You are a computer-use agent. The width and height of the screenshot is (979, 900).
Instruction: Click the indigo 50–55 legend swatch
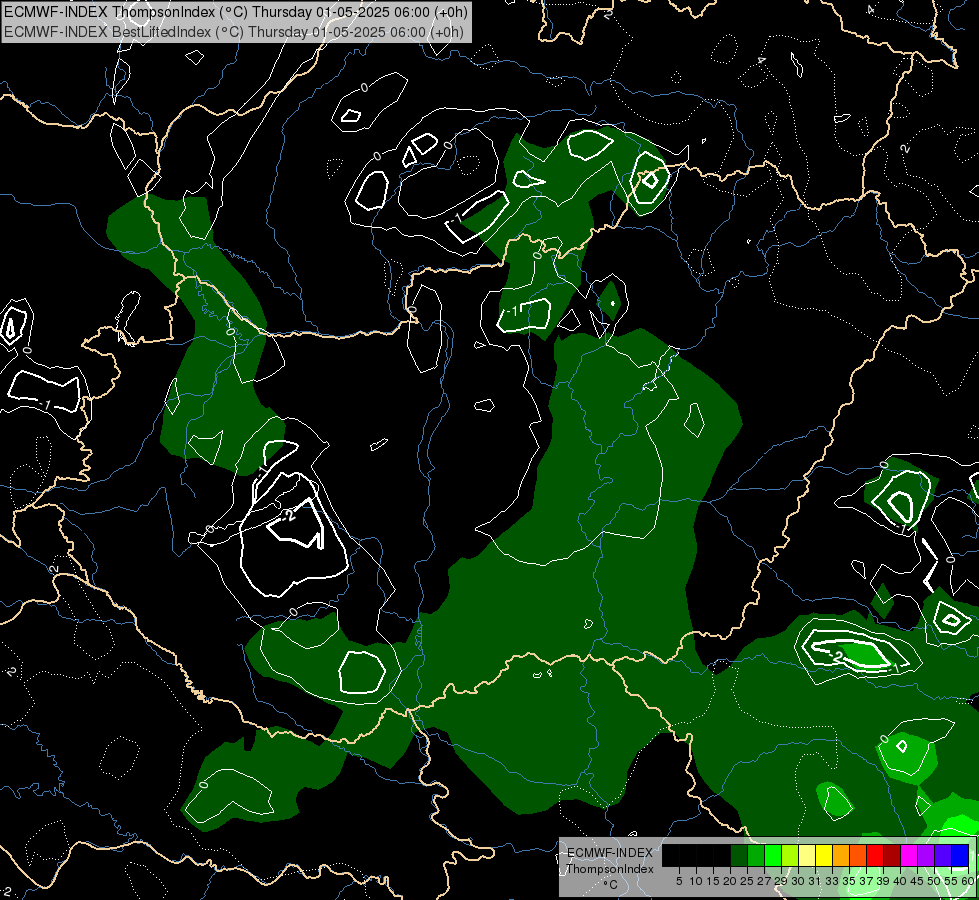point(943,855)
